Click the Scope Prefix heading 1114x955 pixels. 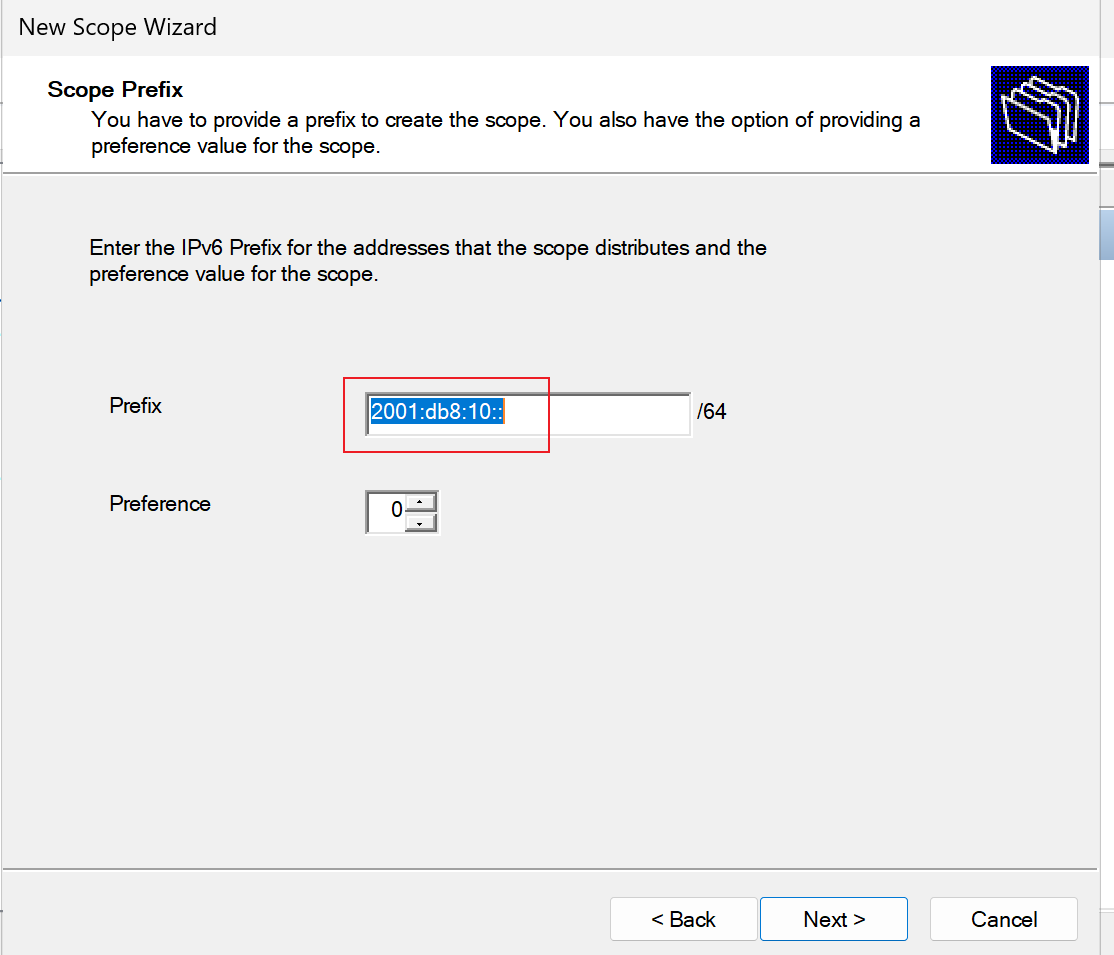[x=115, y=90]
